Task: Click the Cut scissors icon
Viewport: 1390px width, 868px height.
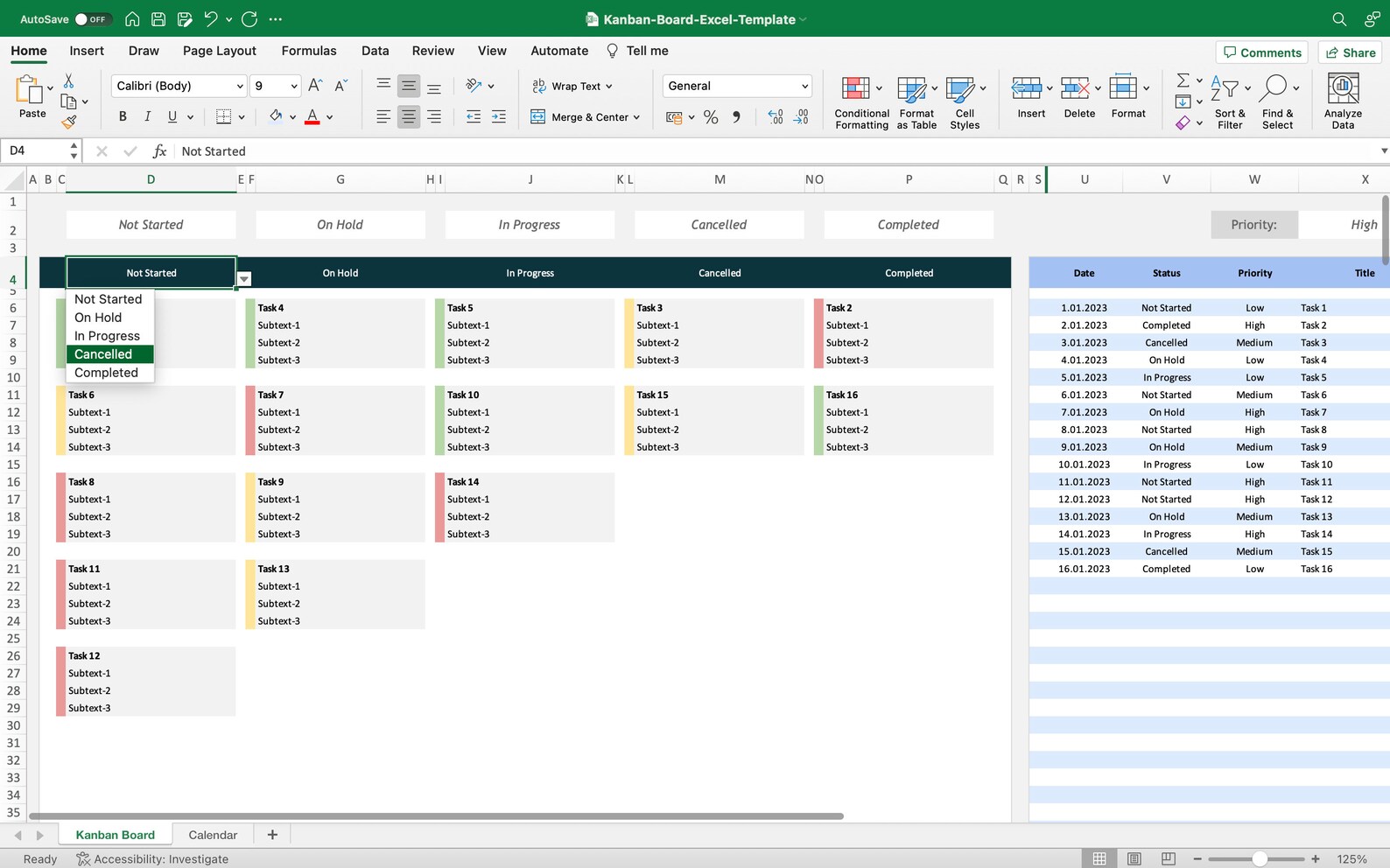Action: tap(68, 80)
